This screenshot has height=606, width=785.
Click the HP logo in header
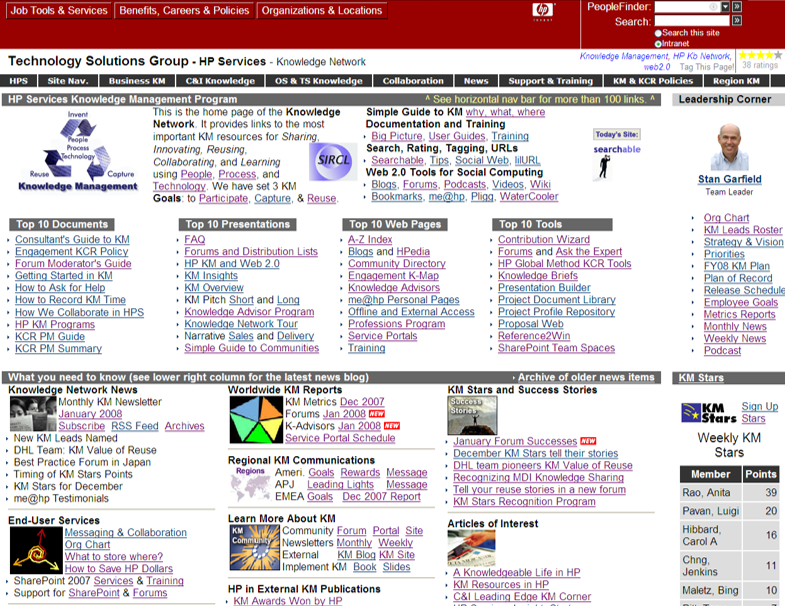pyautogui.click(x=543, y=10)
